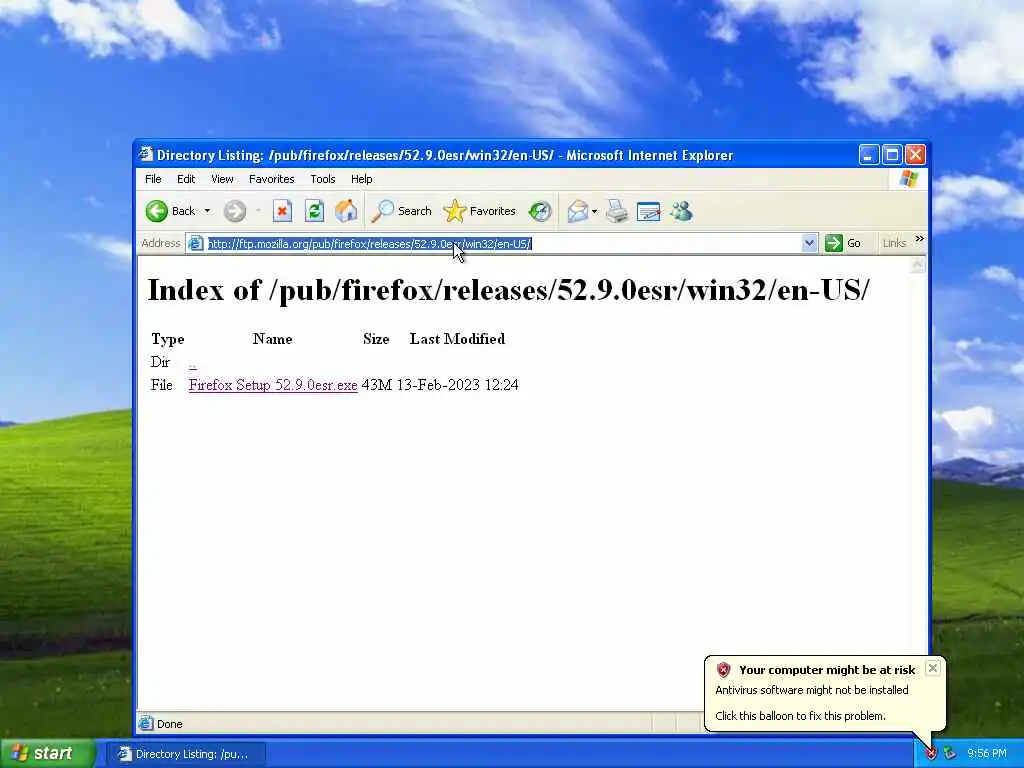The width and height of the screenshot is (1024, 768).
Task: Expand the Address bar dropdown arrow
Action: [809, 244]
